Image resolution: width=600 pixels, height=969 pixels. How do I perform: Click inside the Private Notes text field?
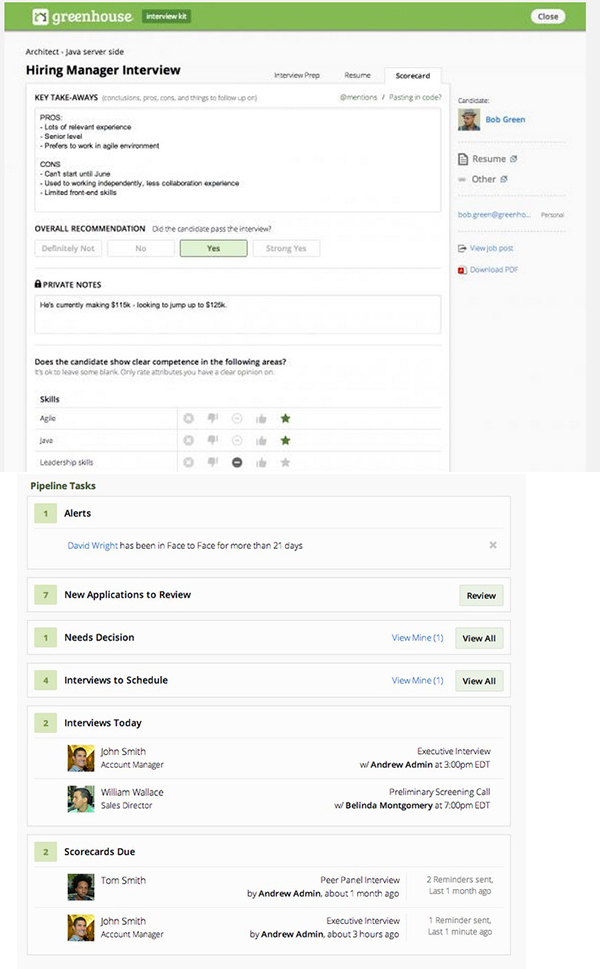click(x=237, y=314)
